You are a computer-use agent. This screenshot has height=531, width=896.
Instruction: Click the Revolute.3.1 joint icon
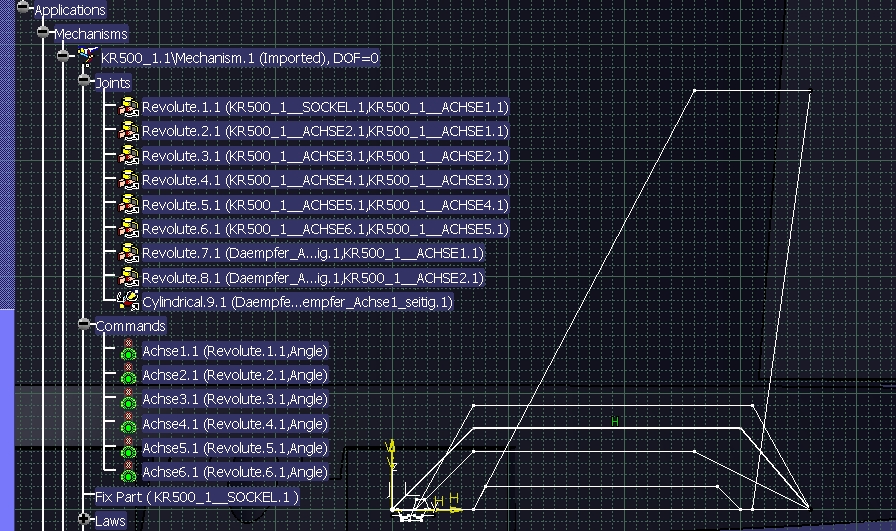tap(129, 155)
